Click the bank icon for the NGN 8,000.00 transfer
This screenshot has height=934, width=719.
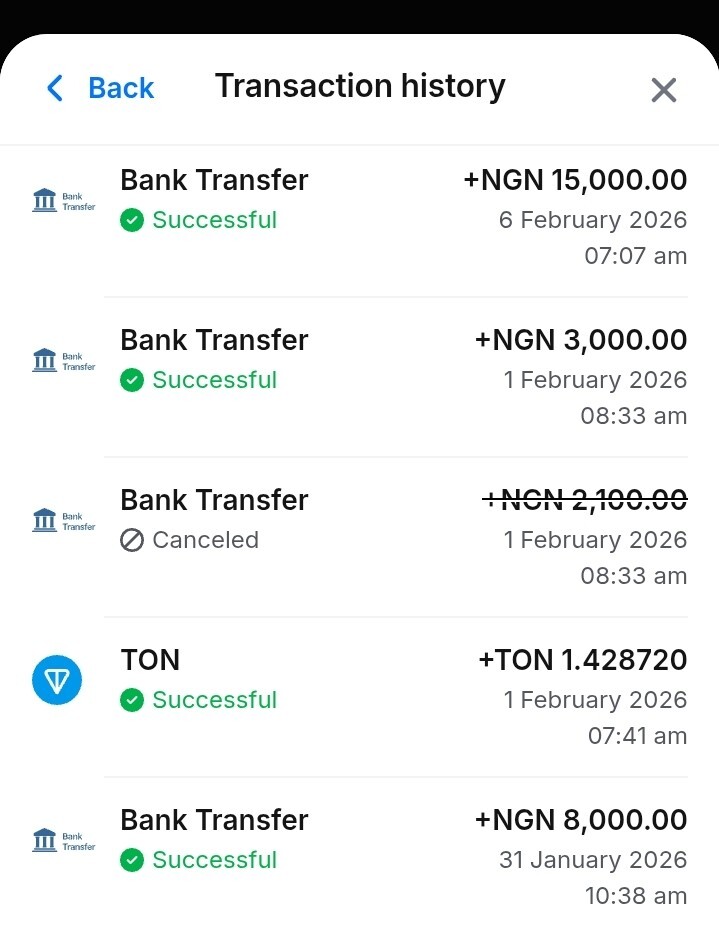pyautogui.click(x=64, y=841)
